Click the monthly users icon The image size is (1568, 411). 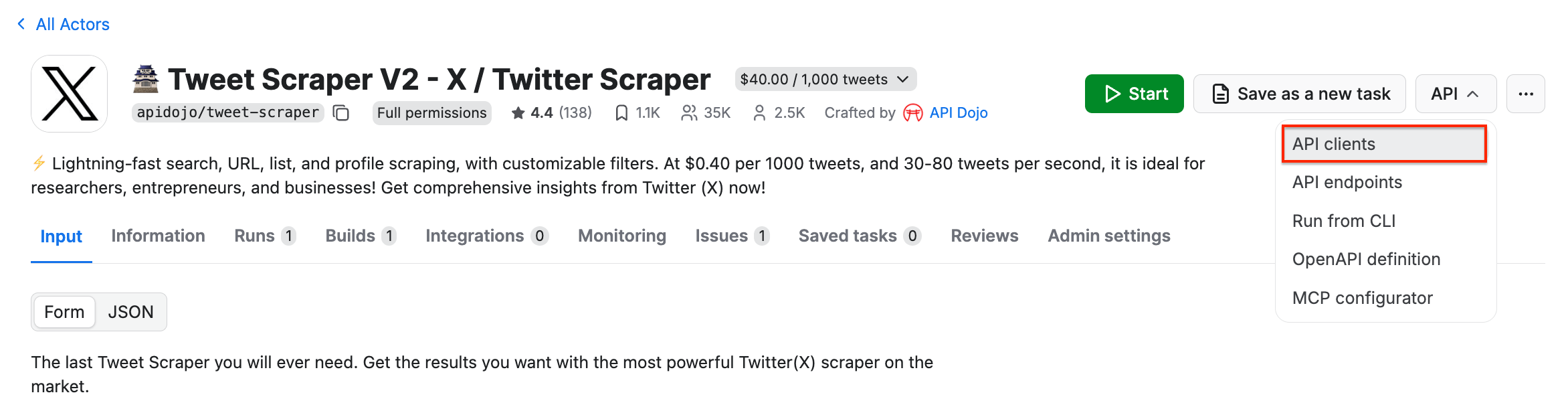click(x=688, y=113)
